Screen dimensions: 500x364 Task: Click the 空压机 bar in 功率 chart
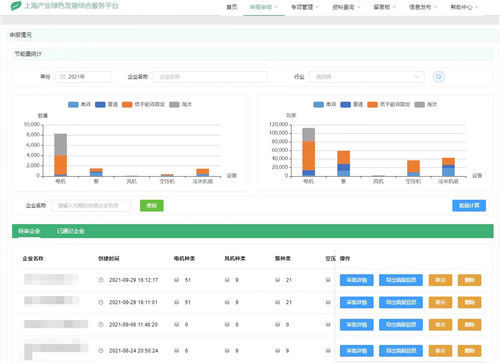pyautogui.click(x=413, y=168)
